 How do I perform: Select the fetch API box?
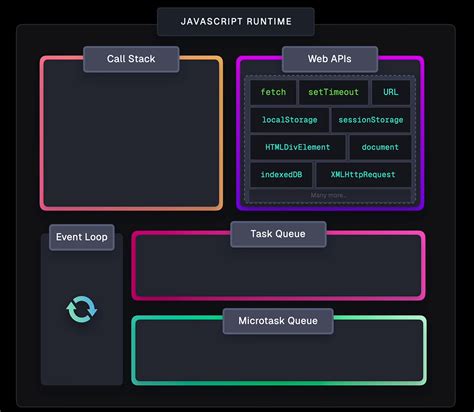(273, 92)
